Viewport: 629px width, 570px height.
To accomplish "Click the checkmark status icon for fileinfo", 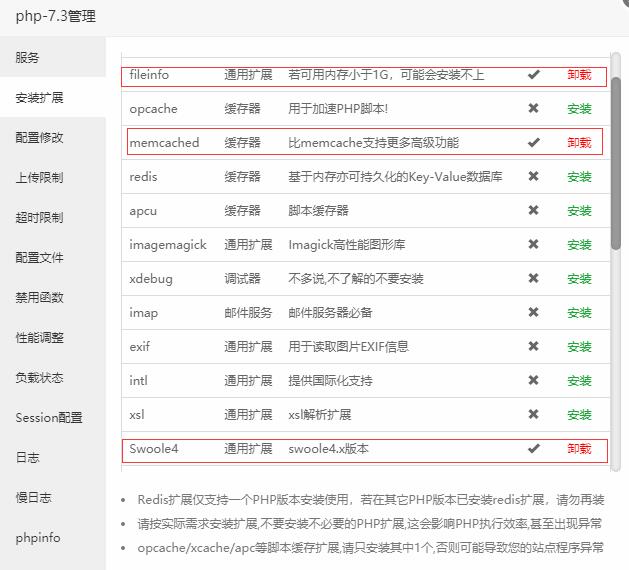I will click(534, 75).
